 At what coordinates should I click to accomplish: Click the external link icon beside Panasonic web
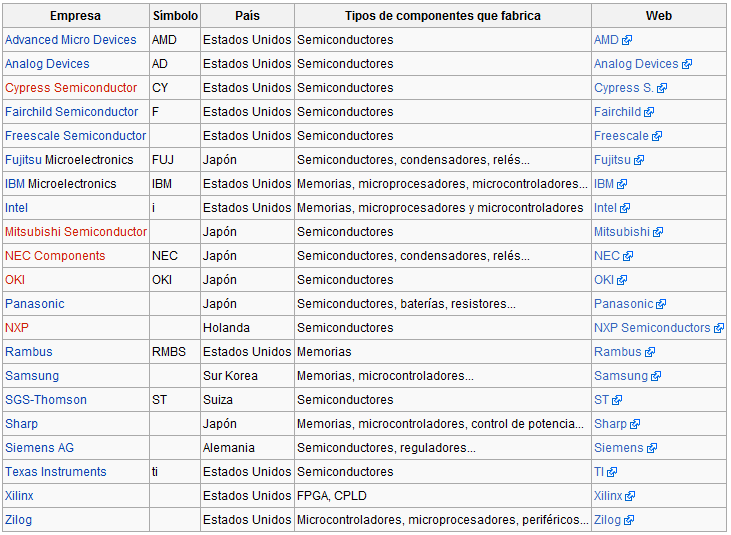tap(661, 304)
